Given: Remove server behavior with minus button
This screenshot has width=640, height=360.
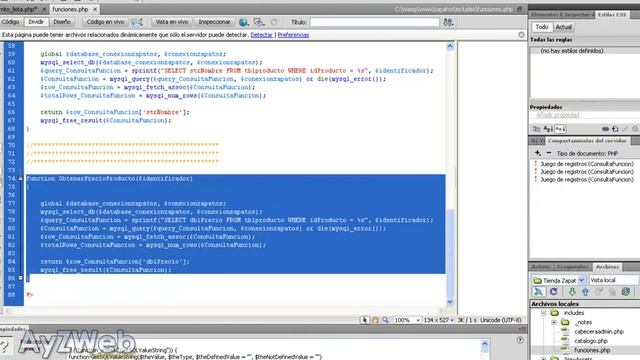Looking at the screenshot, I should tap(549, 153).
